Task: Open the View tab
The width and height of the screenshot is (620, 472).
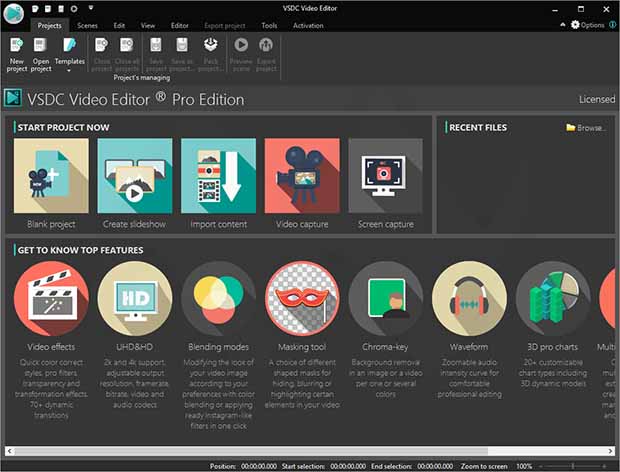Action: tap(147, 26)
